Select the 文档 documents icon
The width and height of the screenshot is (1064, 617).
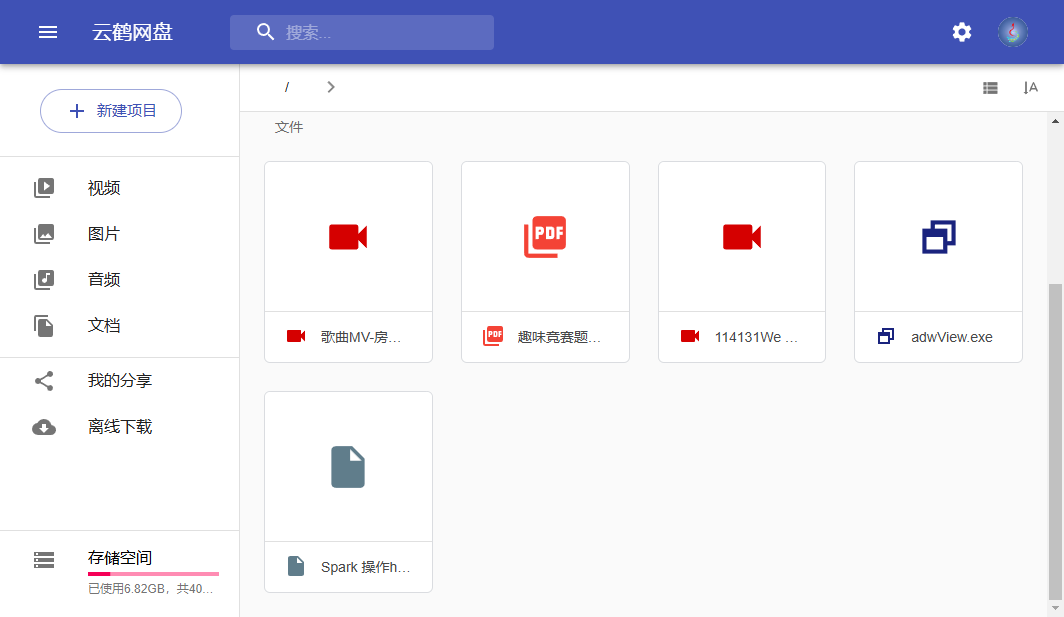coord(44,326)
